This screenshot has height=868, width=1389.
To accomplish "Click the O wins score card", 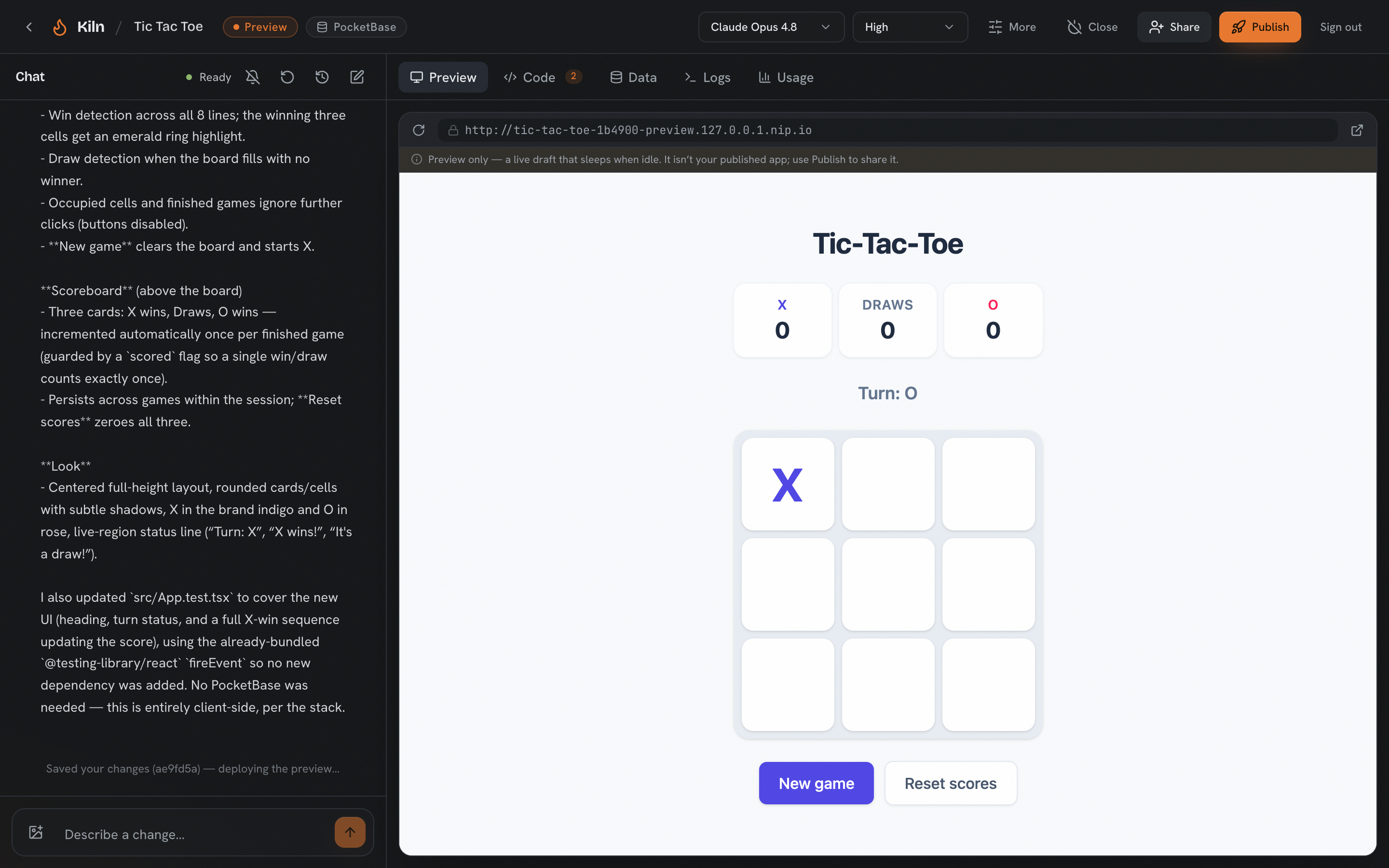I will (x=993, y=320).
